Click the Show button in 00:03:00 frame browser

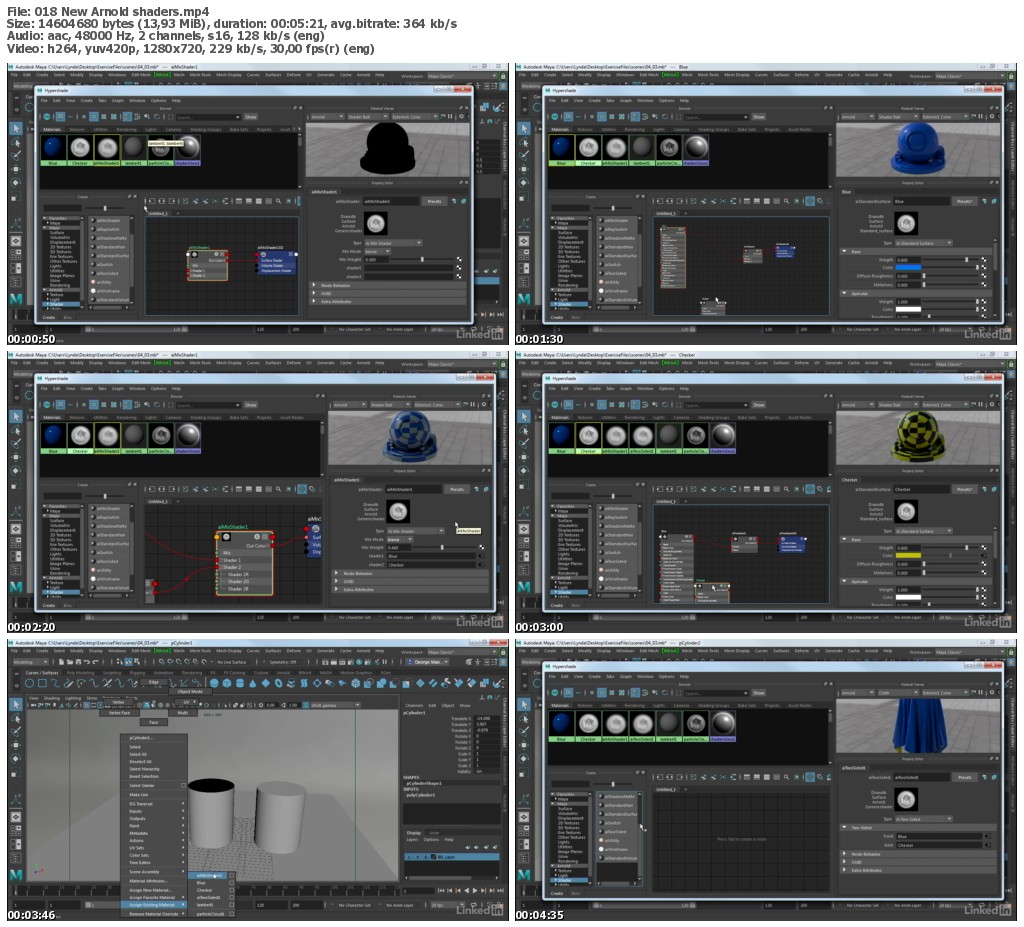758,406
